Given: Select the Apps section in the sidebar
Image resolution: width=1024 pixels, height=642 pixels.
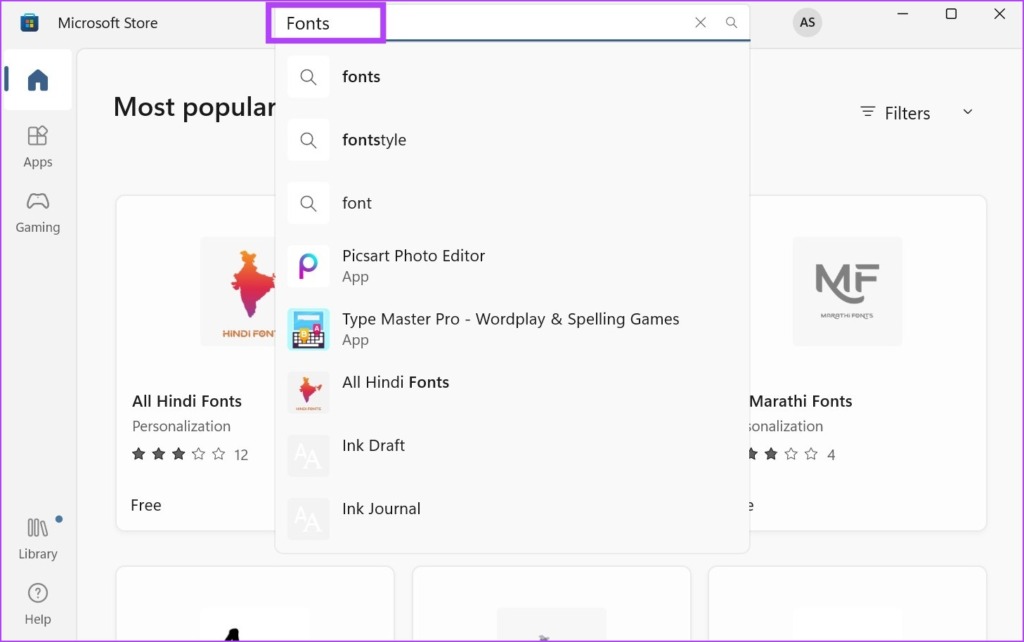Looking at the screenshot, I should click(x=37, y=146).
